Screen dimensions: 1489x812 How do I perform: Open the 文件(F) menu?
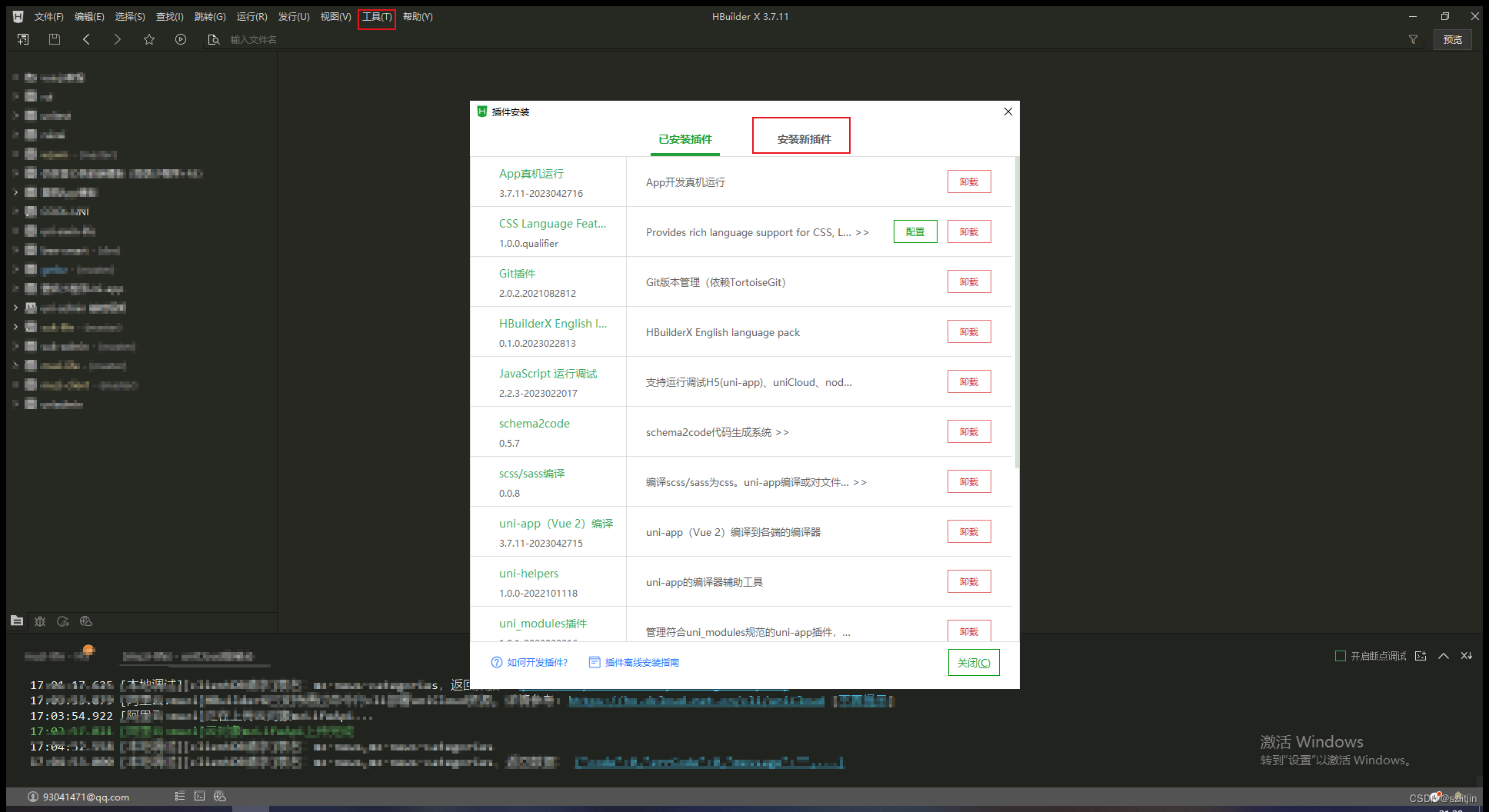coord(49,16)
